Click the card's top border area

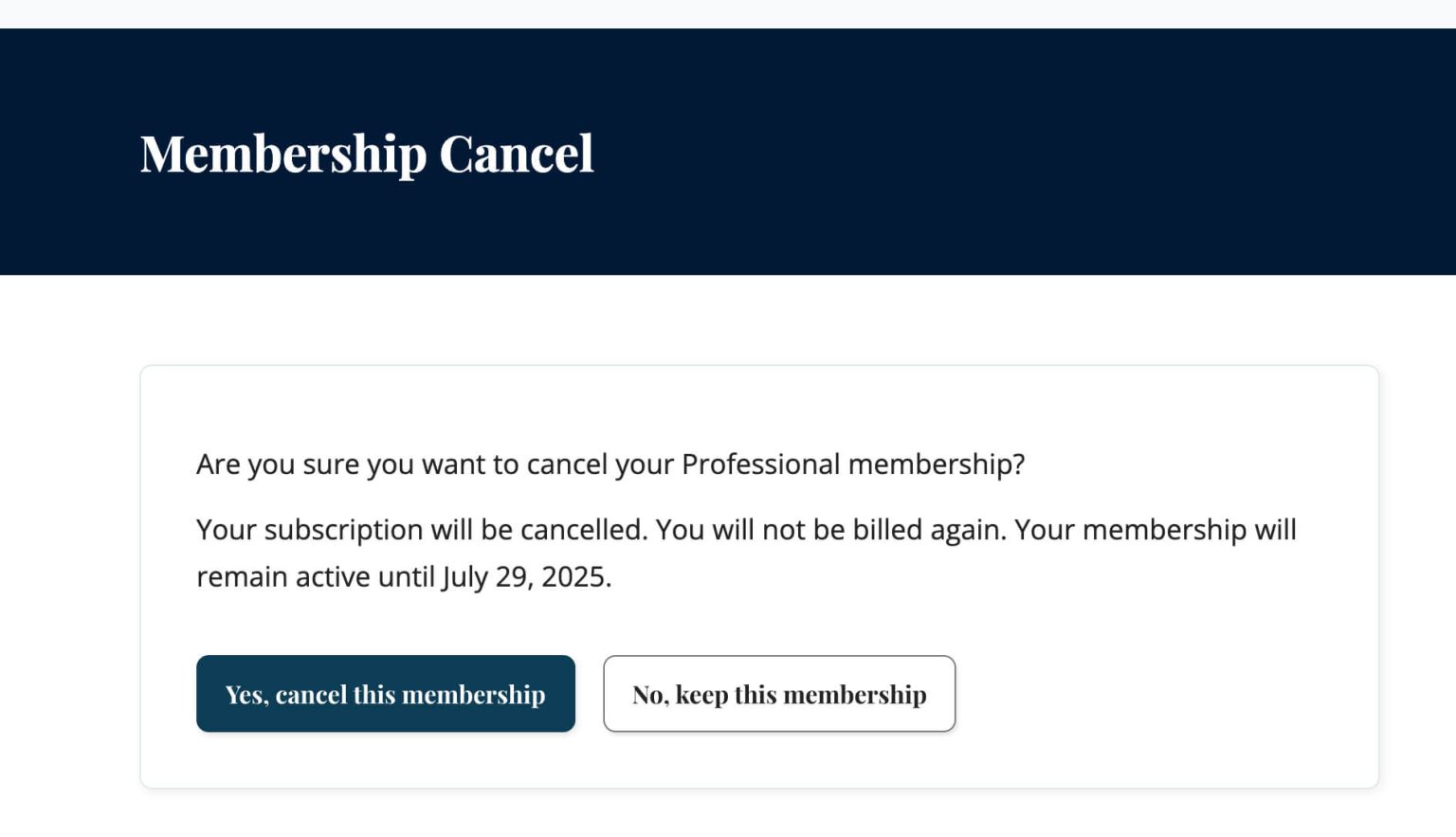coord(758,368)
